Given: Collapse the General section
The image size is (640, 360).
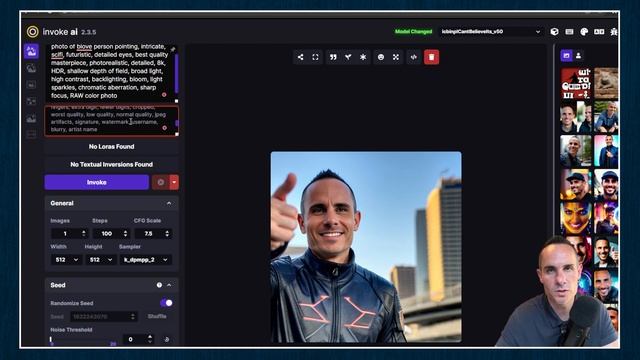Looking at the screenshot, I should click(x=169, y=203).
